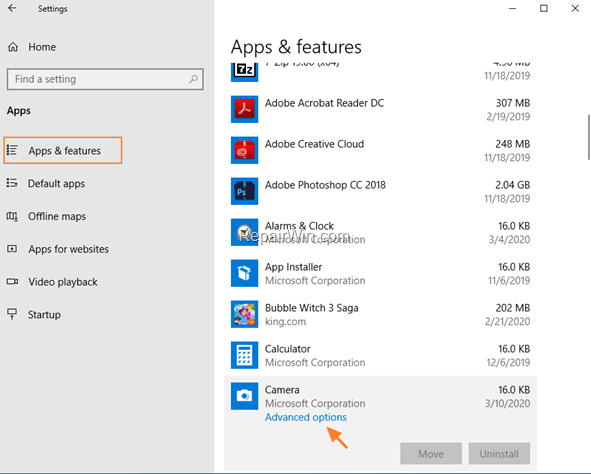Click the Apps & features list icon
The width and height of the screenshot is (591, 474).
[12, 150]
